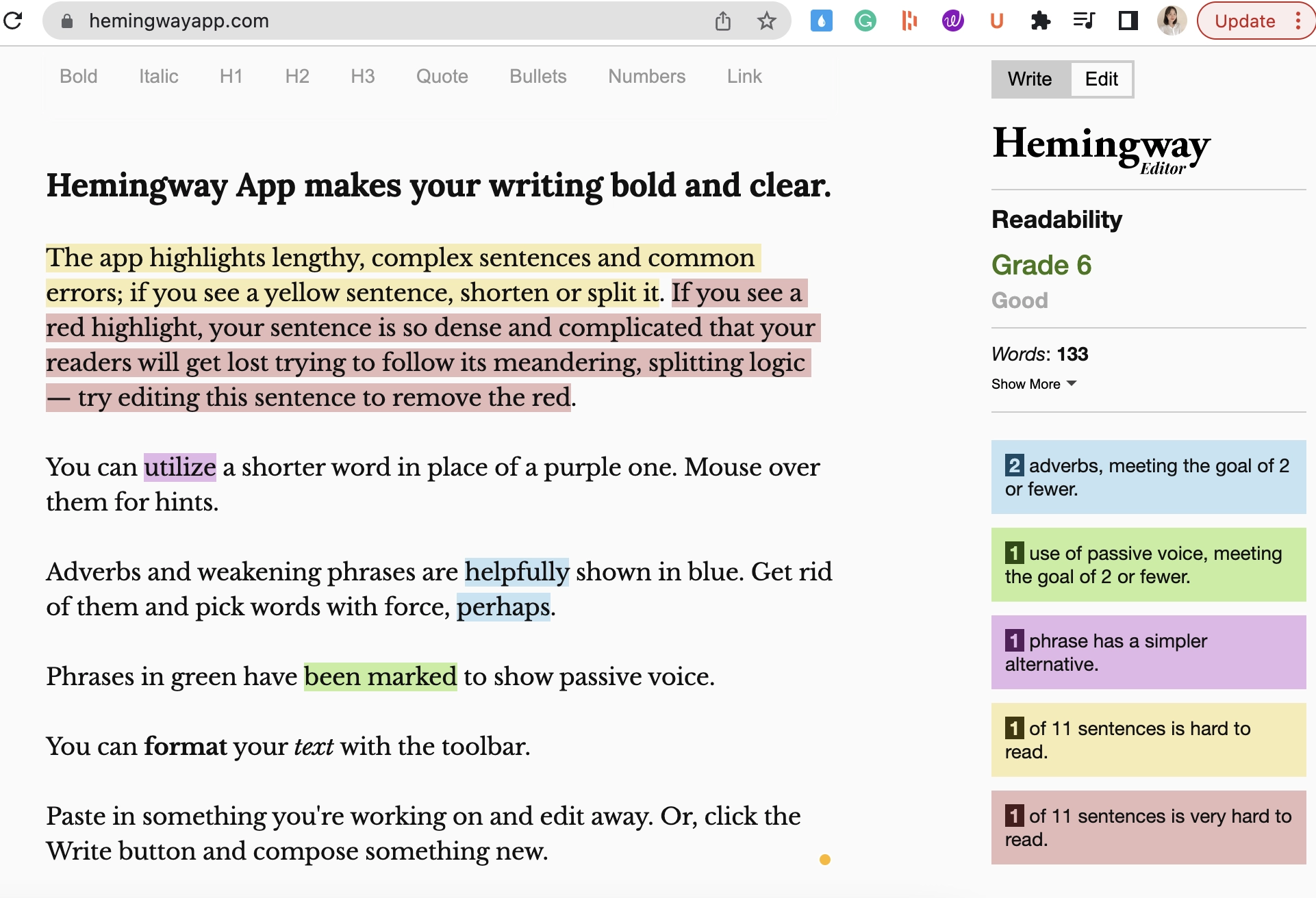Viewport: 1316px width, 898px height.
Task: Click the orange U extension icon
Action: pyautogui.click(x=997, y=21)
